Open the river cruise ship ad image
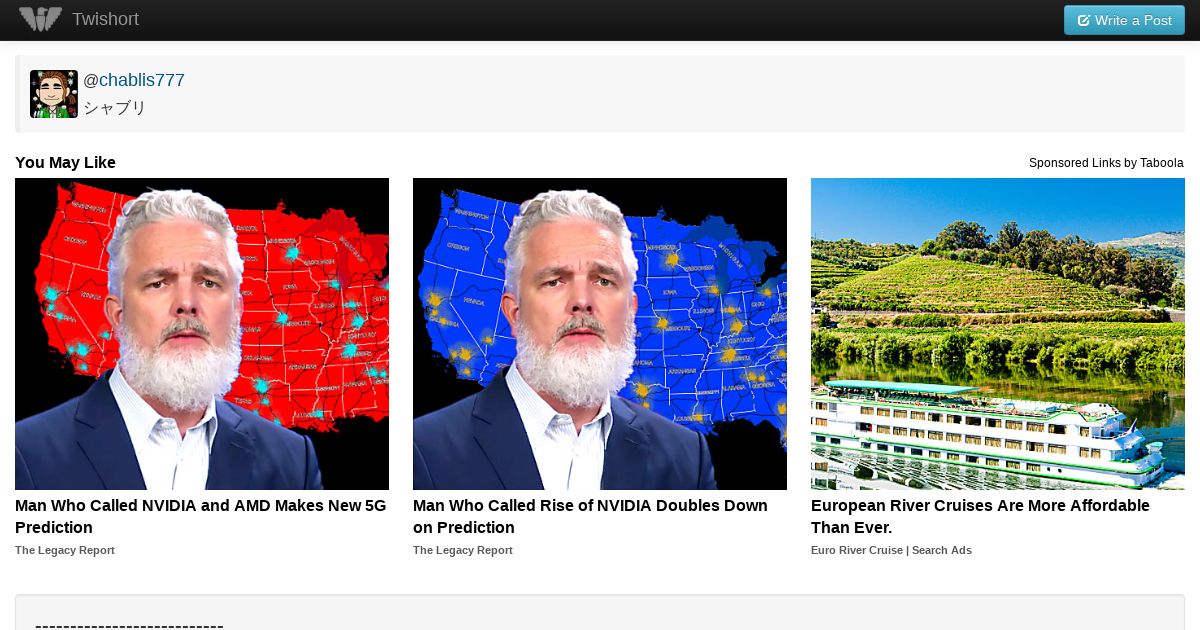Screen dimensions: 1200x630 click(x=998, y=334)
